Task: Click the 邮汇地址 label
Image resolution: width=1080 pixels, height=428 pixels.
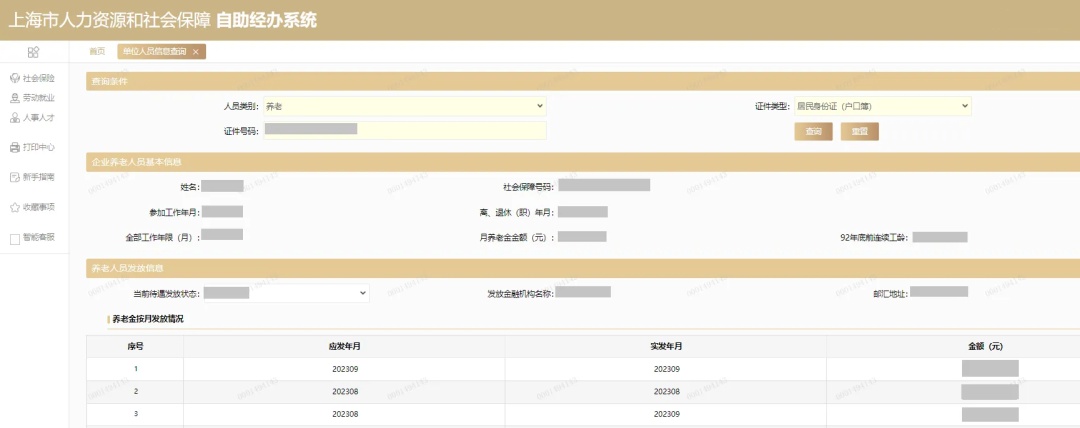Action: (x=889, y=294)
